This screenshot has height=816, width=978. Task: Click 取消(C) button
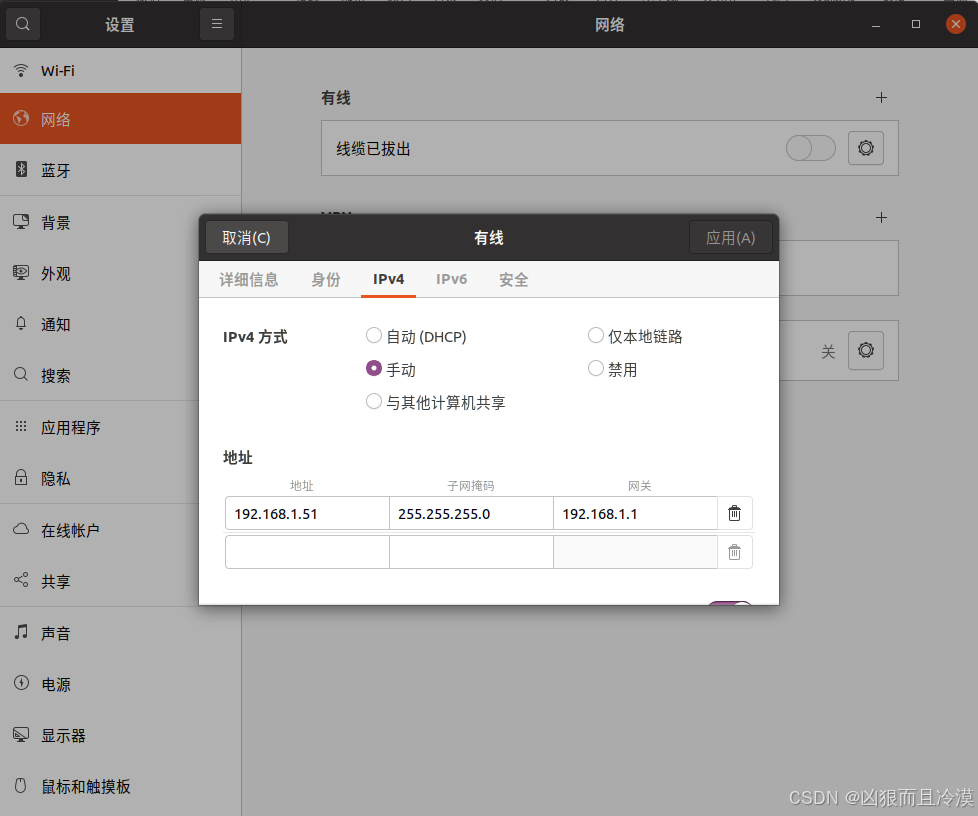coord(246,238)
